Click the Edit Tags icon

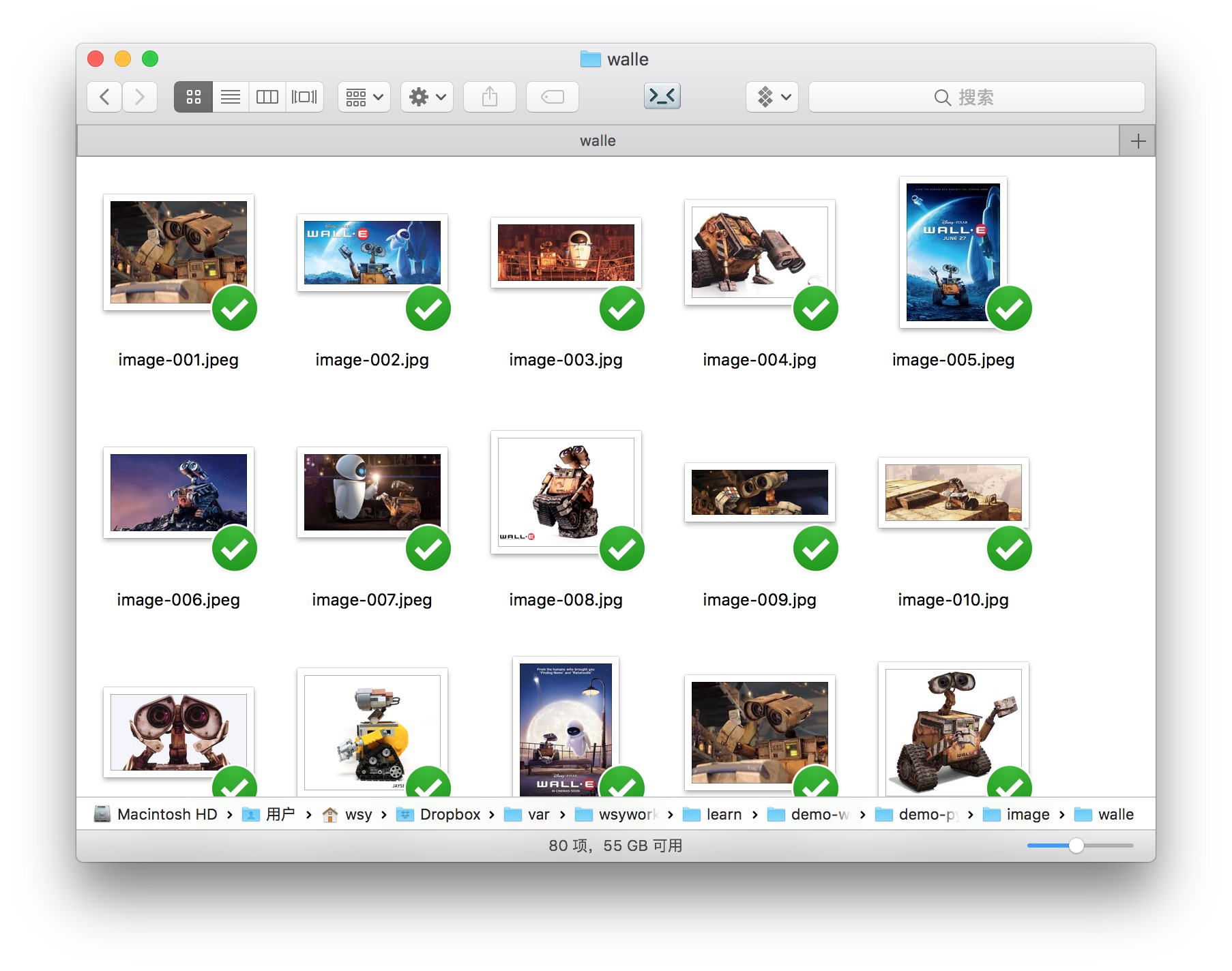[x=552, y=97]
